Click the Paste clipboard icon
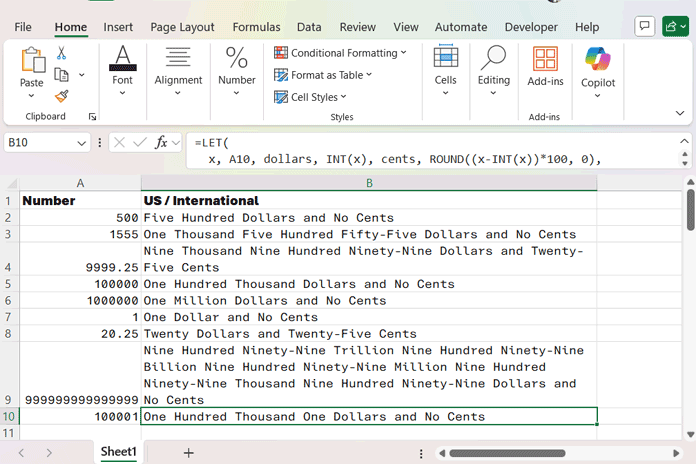 33,59
